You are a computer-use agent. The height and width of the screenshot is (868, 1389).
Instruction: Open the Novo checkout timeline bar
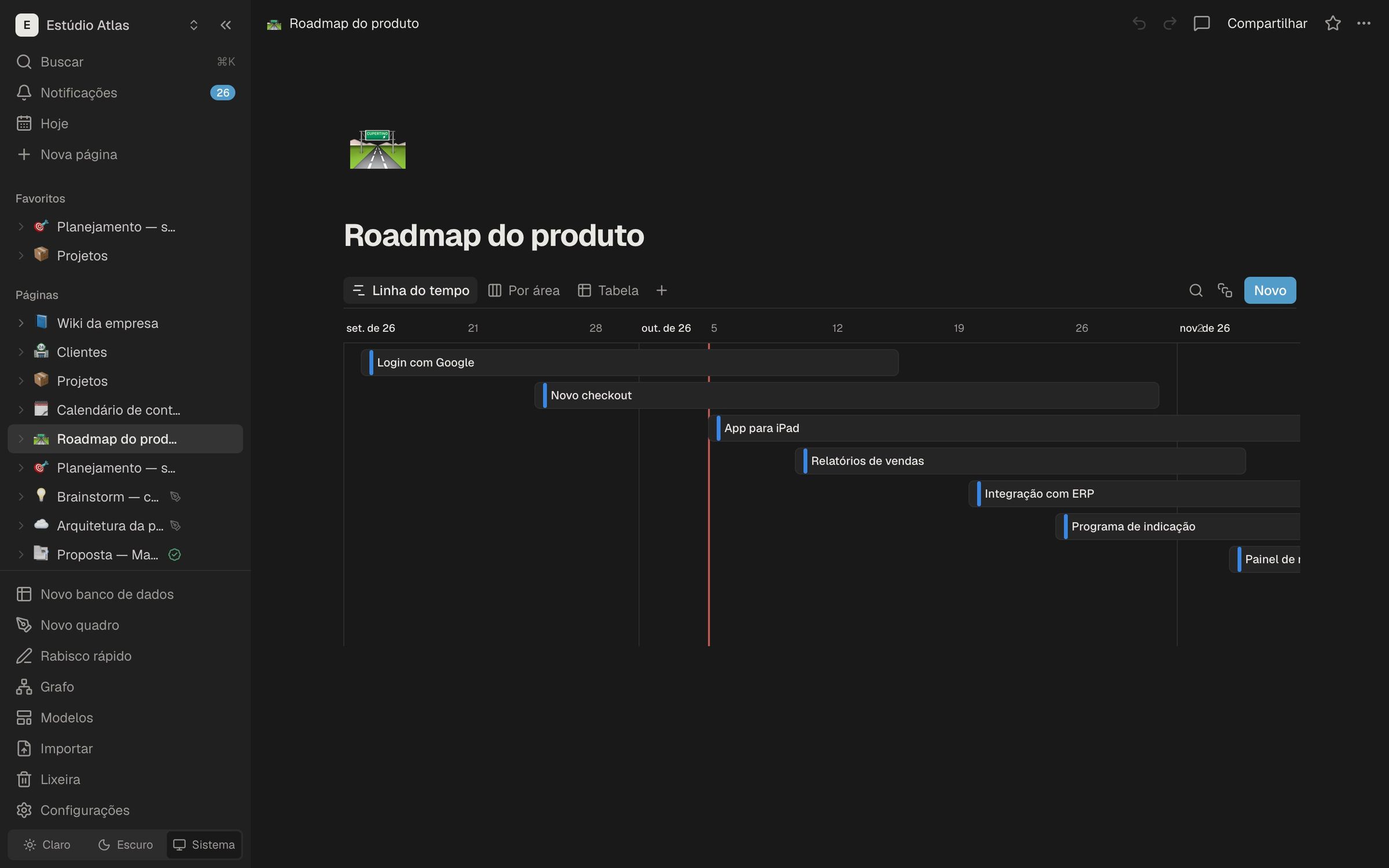(847, 396)
